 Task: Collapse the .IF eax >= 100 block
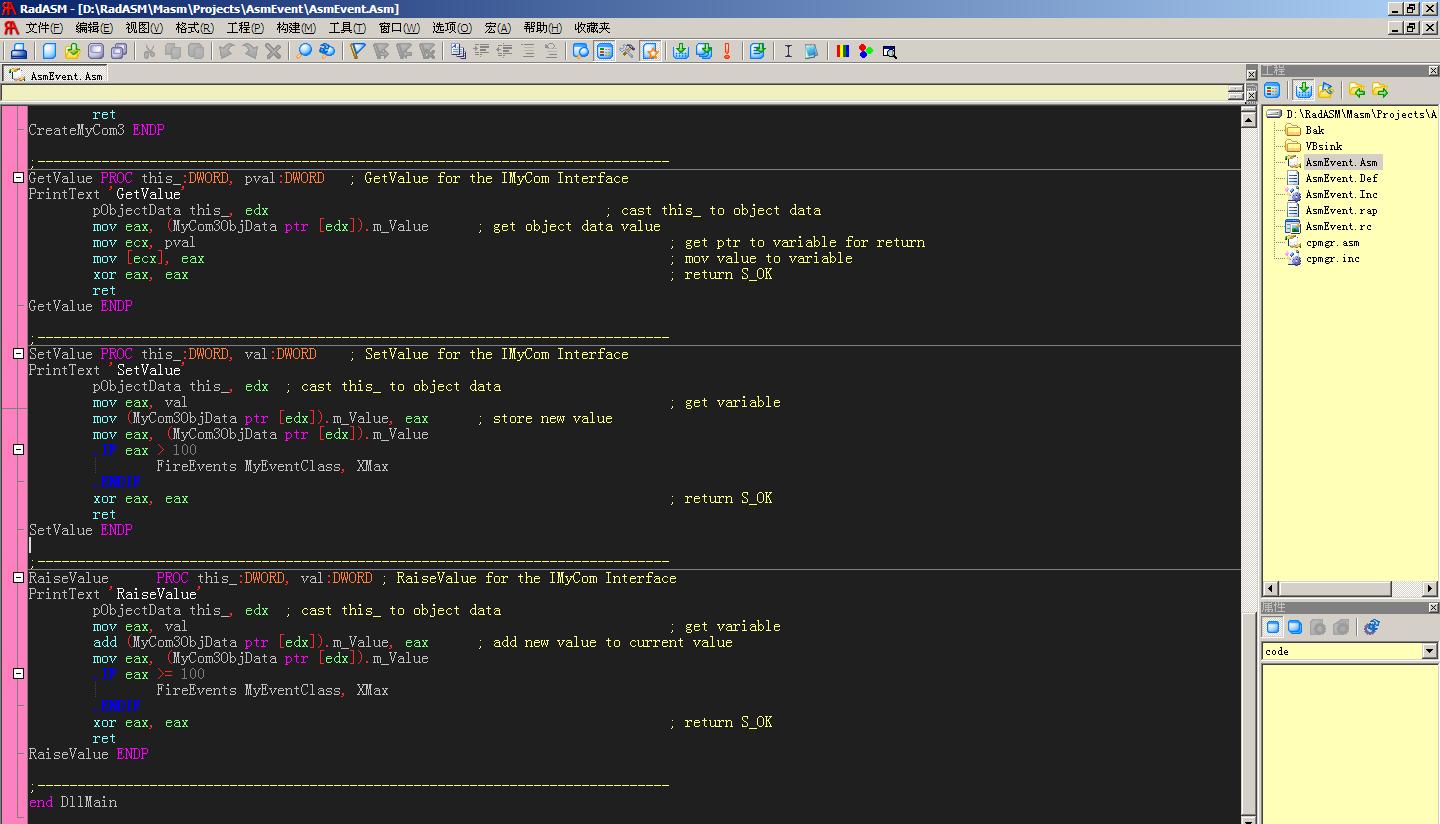click(18, 674)
